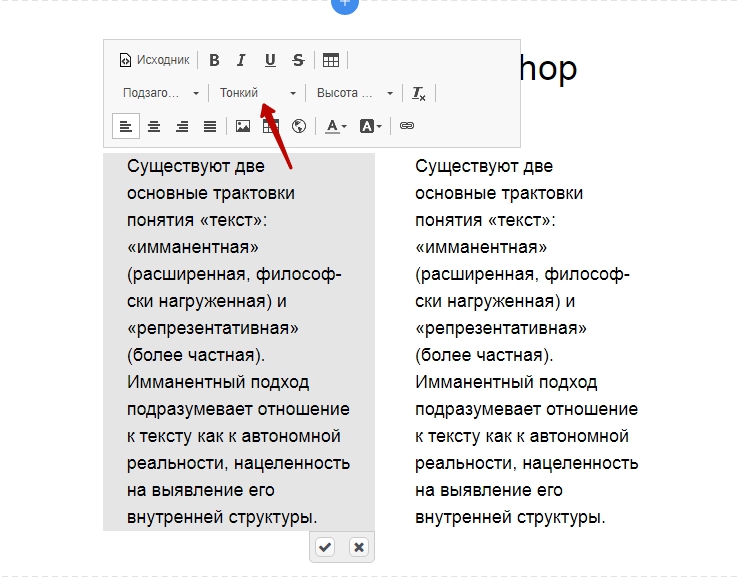Toggle underline formatting
The height and width of the screenshot is (577, 740).
tap(270, 60)
